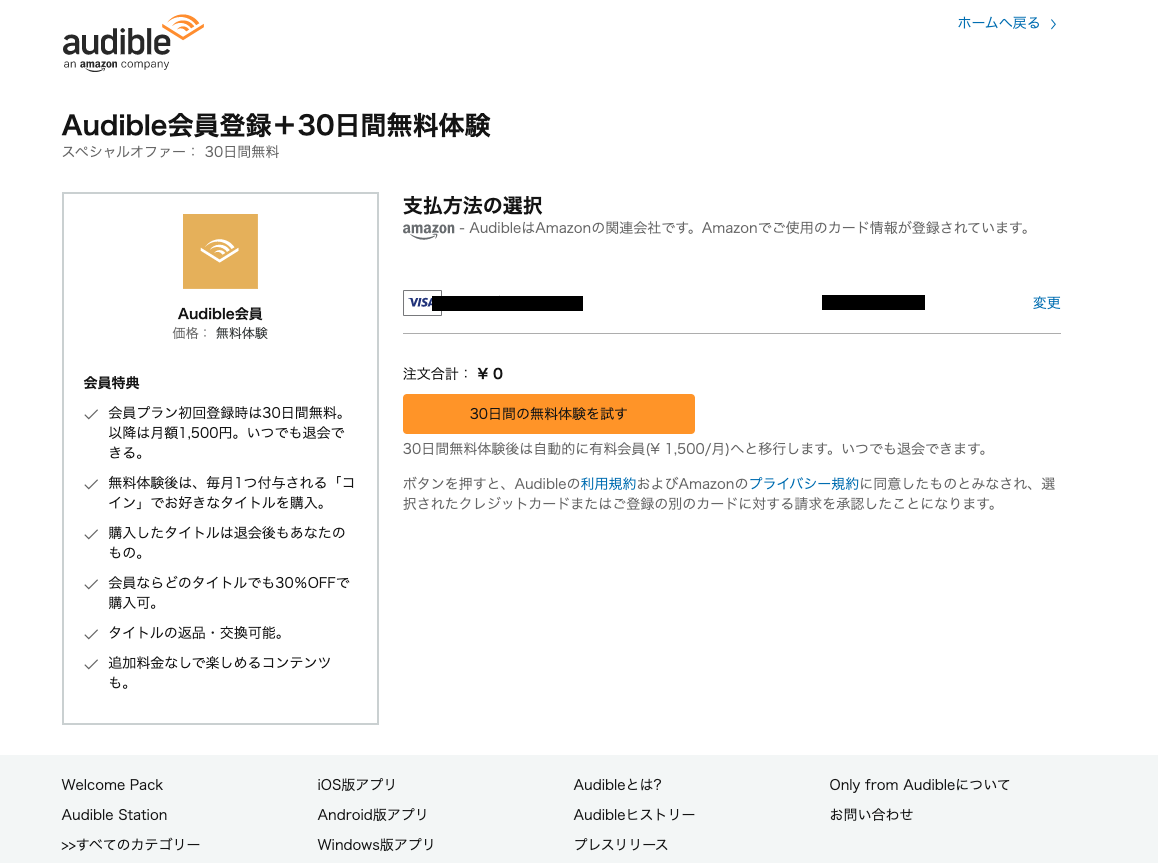Open the プライバシー規約 privacy link
This screenshot has width=1158, height=863.
pos(804,484)
